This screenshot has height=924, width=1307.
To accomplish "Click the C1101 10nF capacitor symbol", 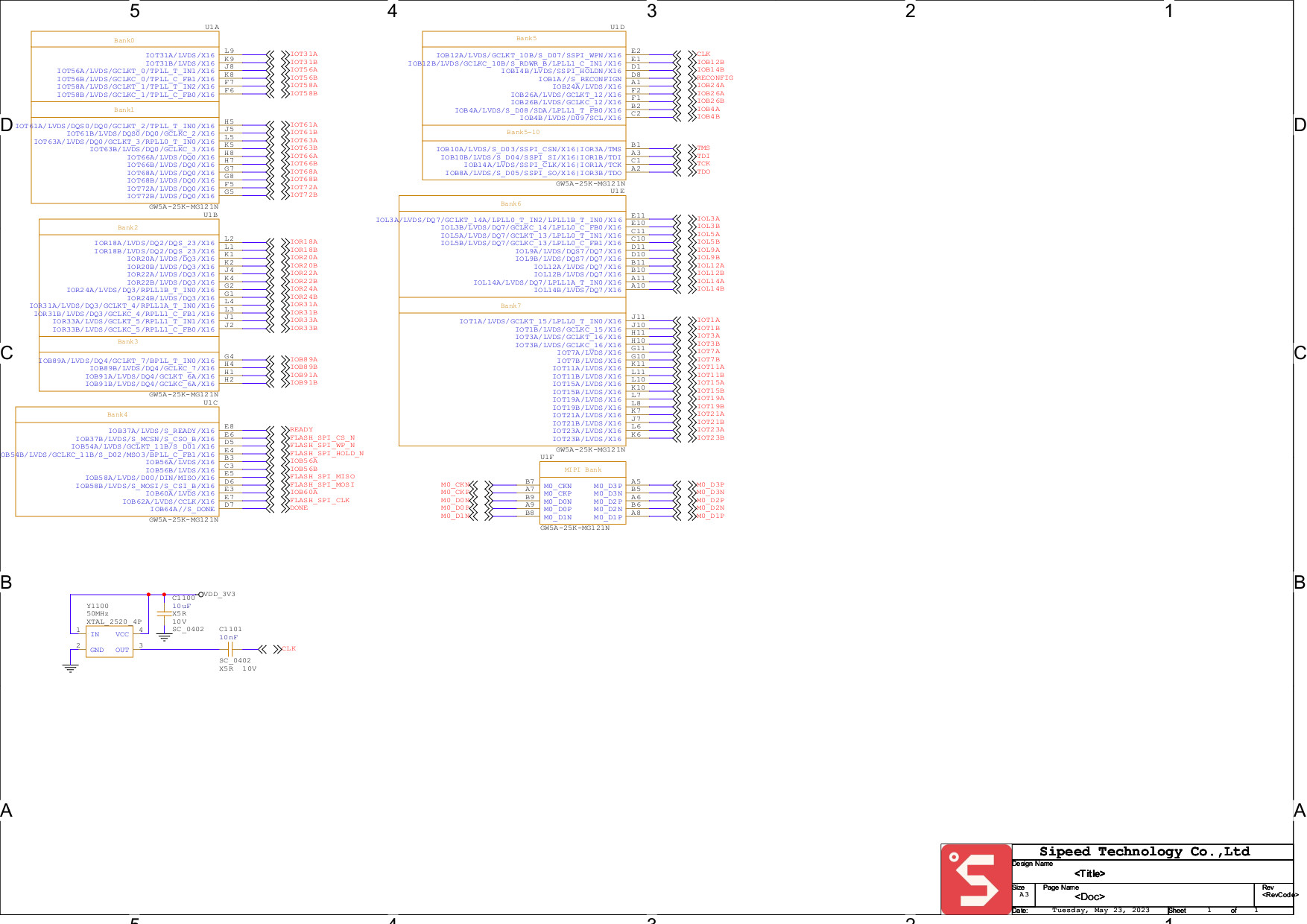I will coord(230,649).
